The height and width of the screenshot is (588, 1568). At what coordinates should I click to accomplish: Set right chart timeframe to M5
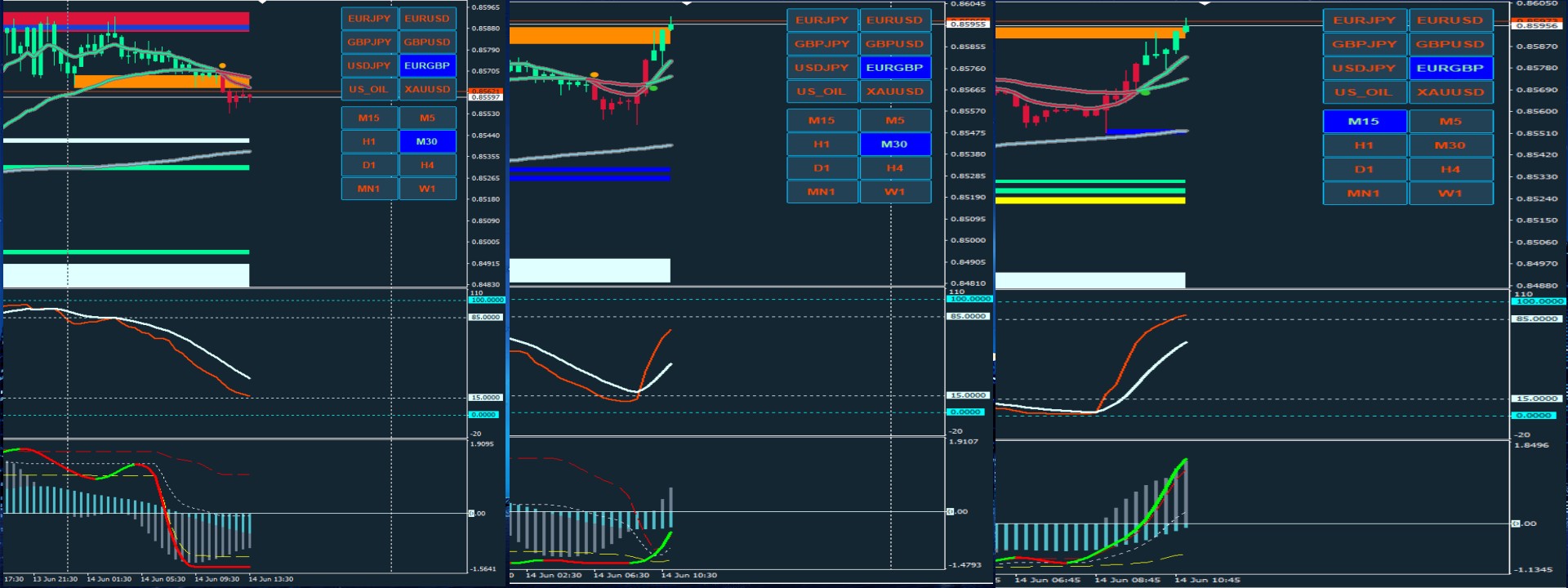pyautogui.click(x=1450, y=122)
